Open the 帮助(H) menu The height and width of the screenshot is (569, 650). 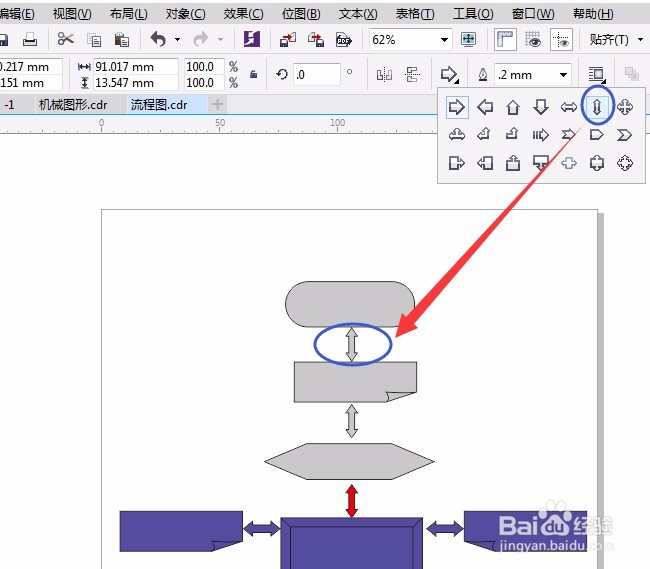[x=593, y=14]
